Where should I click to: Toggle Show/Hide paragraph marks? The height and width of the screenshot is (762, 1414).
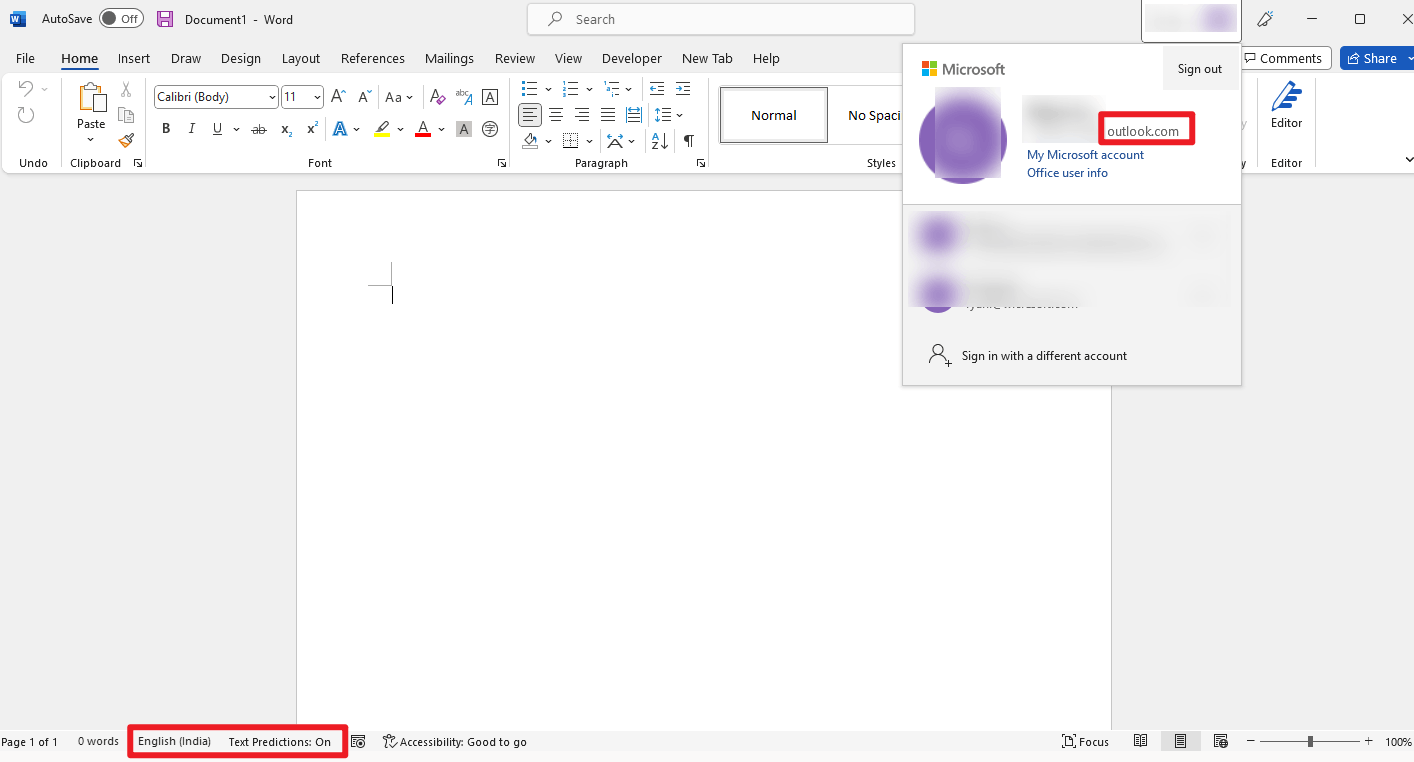point(689,141)
